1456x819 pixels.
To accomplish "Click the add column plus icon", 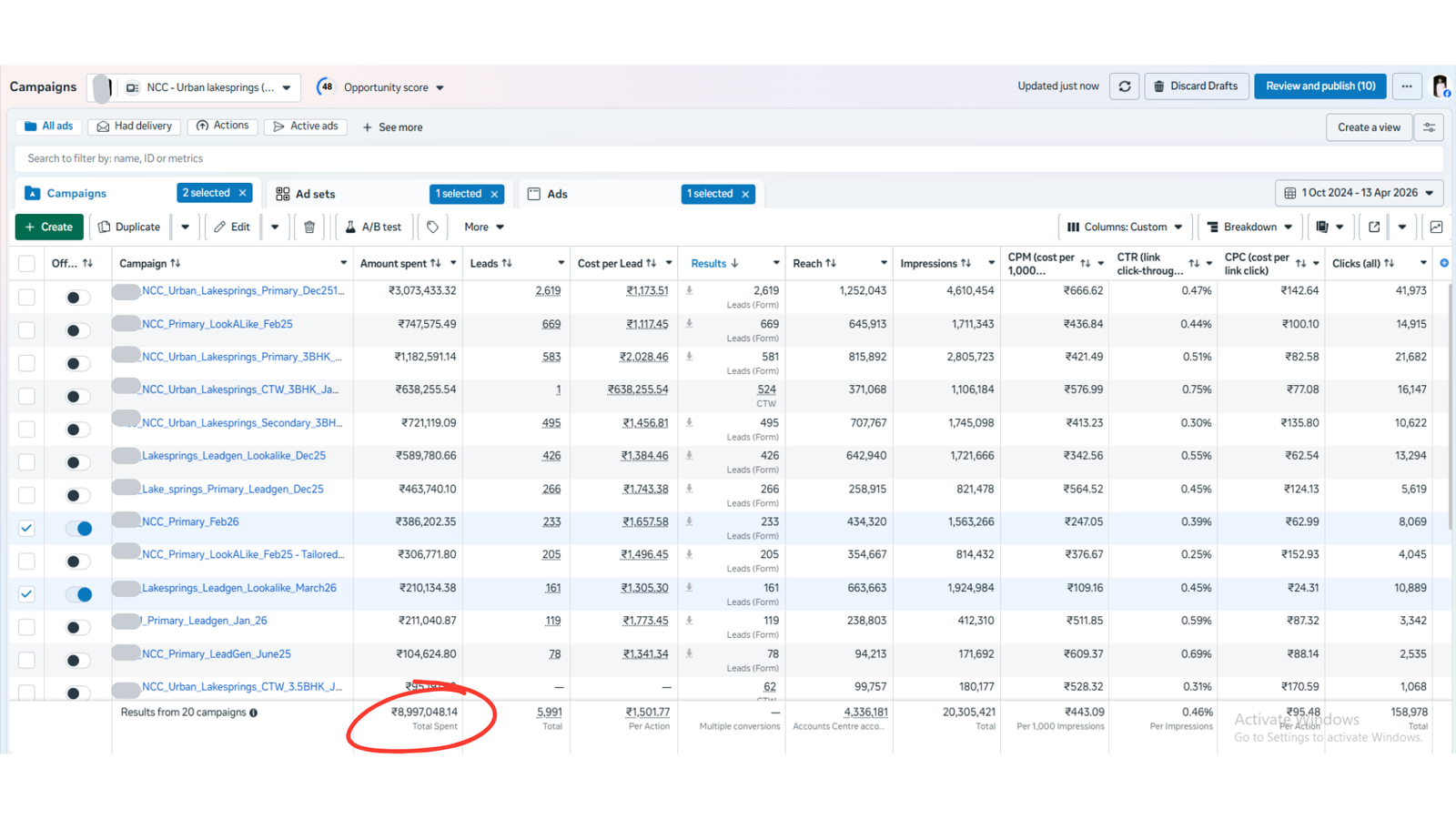I will [1444, 263].
